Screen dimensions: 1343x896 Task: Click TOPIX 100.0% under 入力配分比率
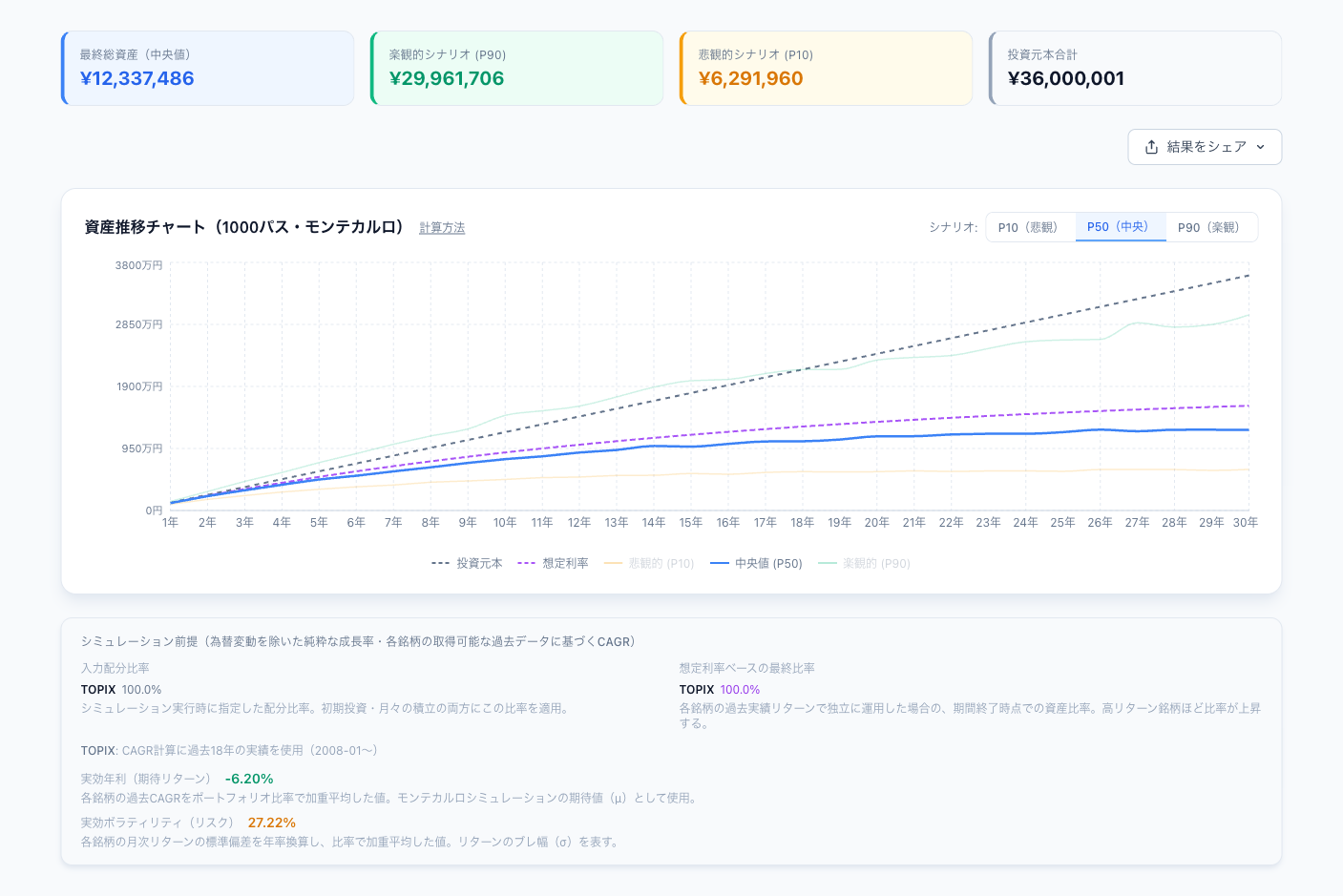121,690
